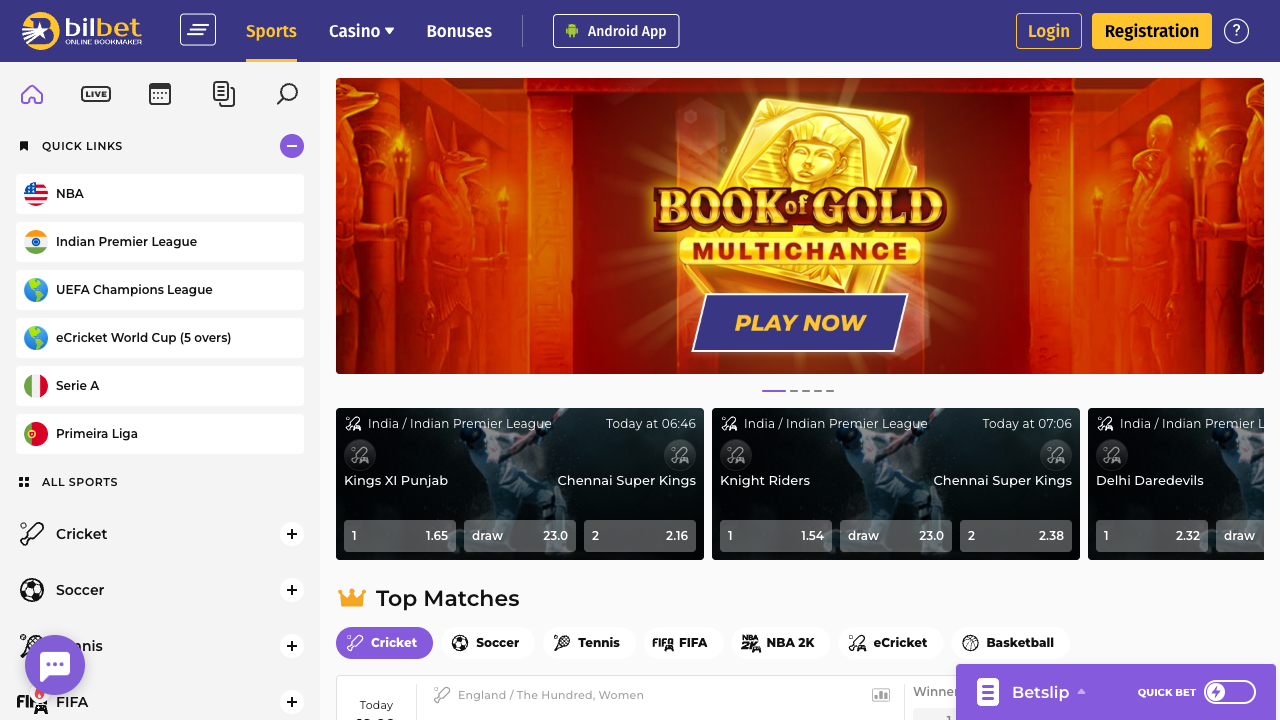Select the Soccer top matches tab

[x=488, y=643]
